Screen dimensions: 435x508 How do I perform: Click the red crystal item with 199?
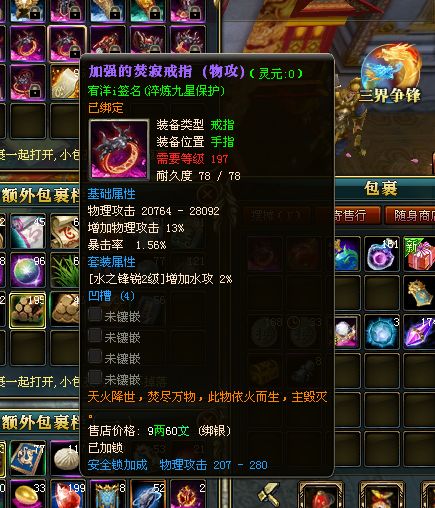[67, 496]
